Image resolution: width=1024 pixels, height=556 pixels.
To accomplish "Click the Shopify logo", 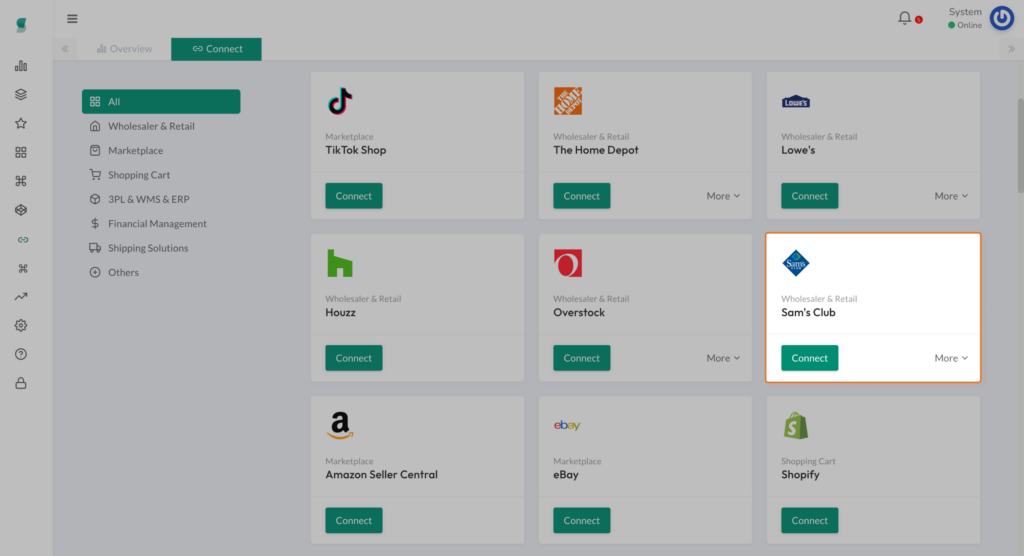I will (x=795, y=425).
